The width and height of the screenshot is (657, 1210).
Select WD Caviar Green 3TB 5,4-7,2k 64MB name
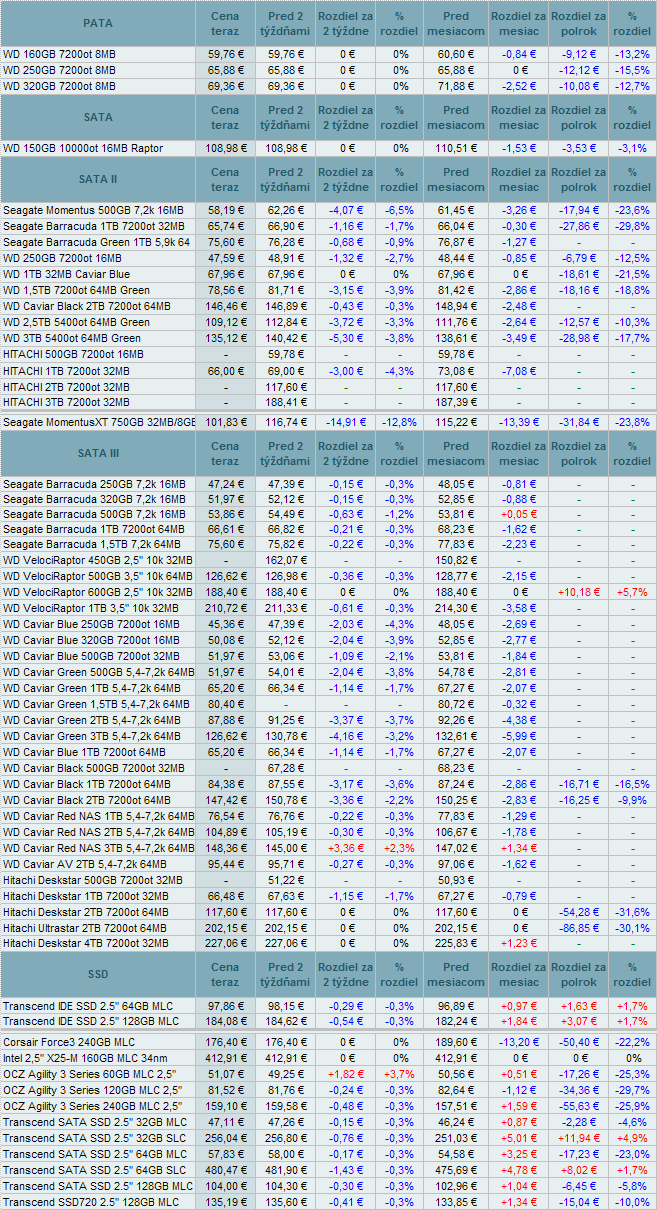point(97,736)
